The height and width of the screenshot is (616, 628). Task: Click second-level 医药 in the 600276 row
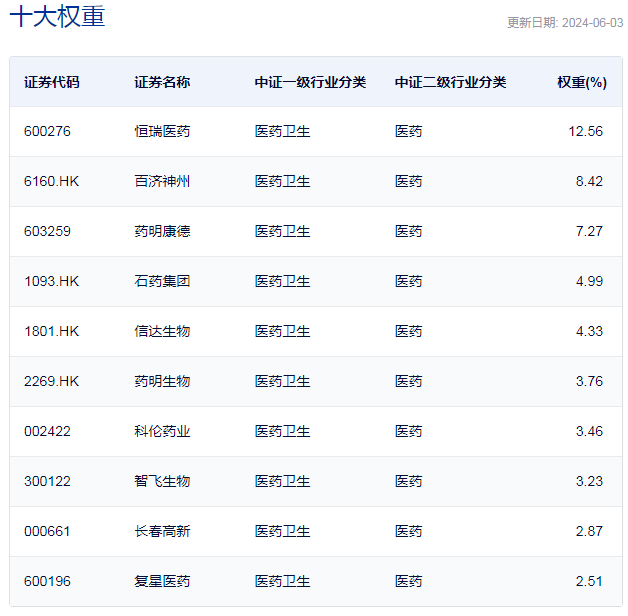click(409, 131)
